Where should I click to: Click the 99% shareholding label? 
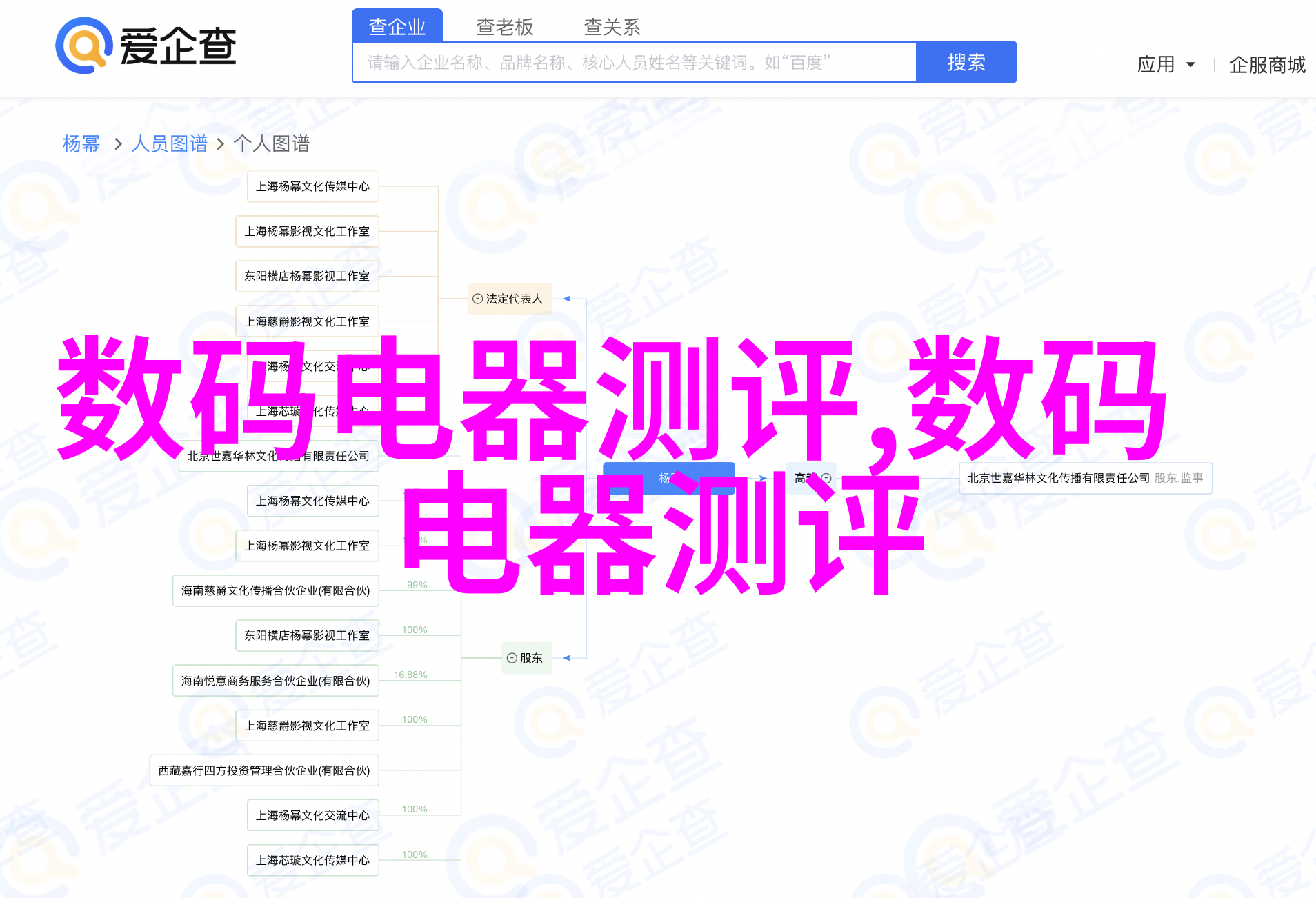(417, 585)
